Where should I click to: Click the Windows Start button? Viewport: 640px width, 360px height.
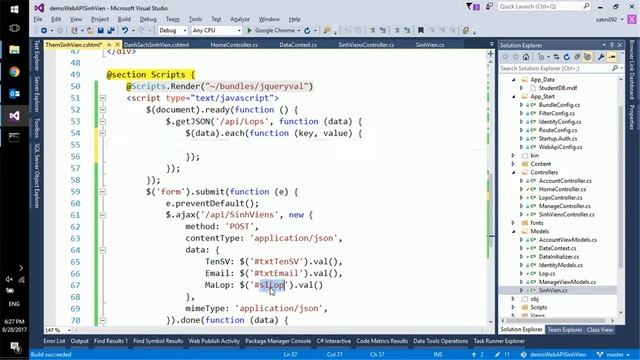point(14,9)
